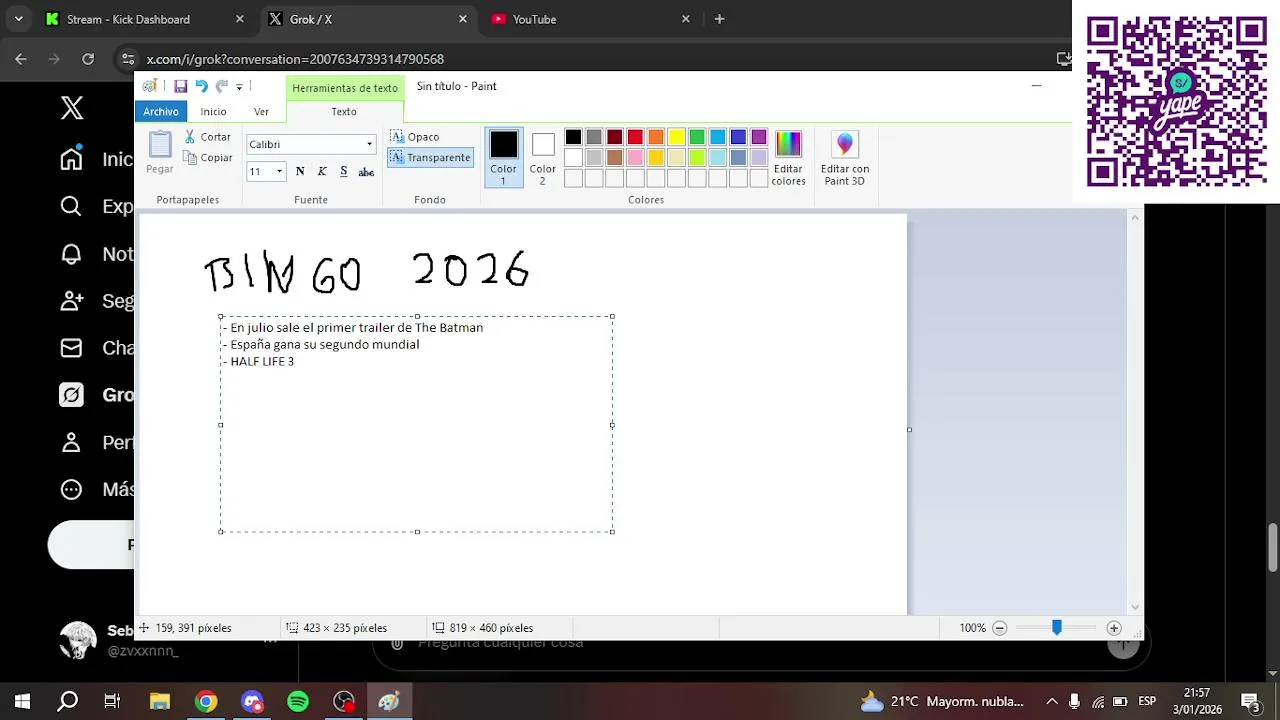This screenshot has height=720, width=1280.
Task: Open the notification center icon
Action: 1250,701
